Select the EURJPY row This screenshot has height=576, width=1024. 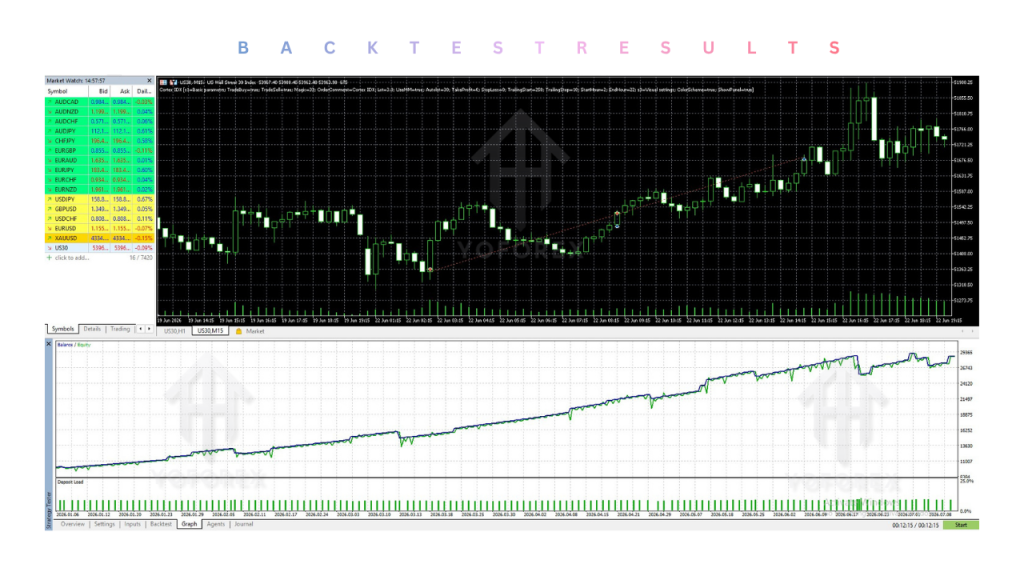click(x=99, y=170)
